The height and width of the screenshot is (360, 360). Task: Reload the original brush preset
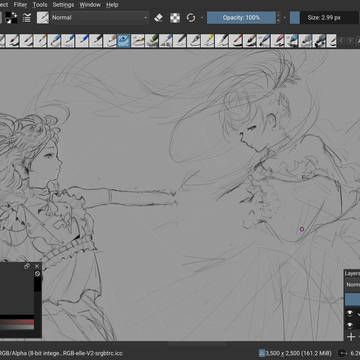(x=191, y=18)
